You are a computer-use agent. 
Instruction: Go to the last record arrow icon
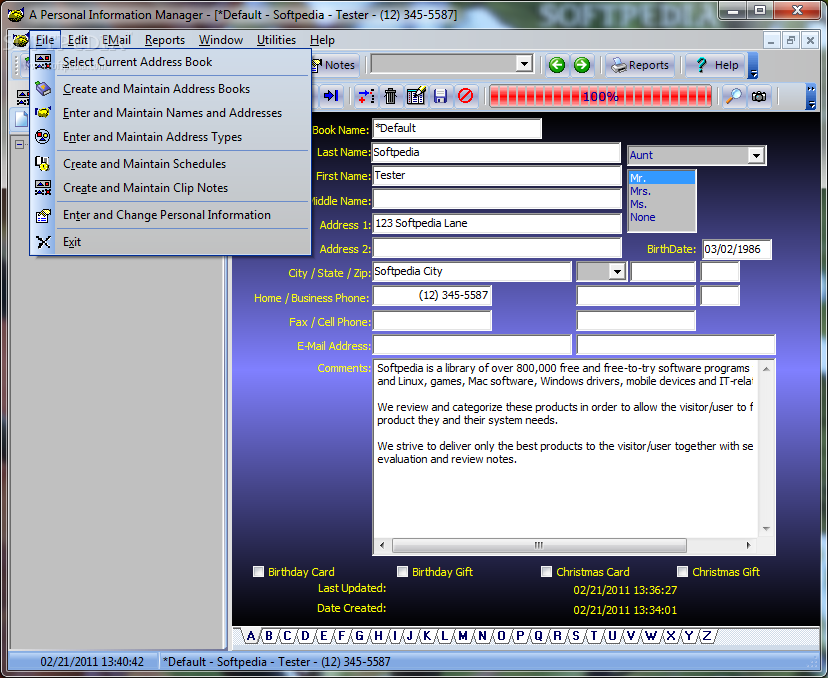[x=331, y=96]
